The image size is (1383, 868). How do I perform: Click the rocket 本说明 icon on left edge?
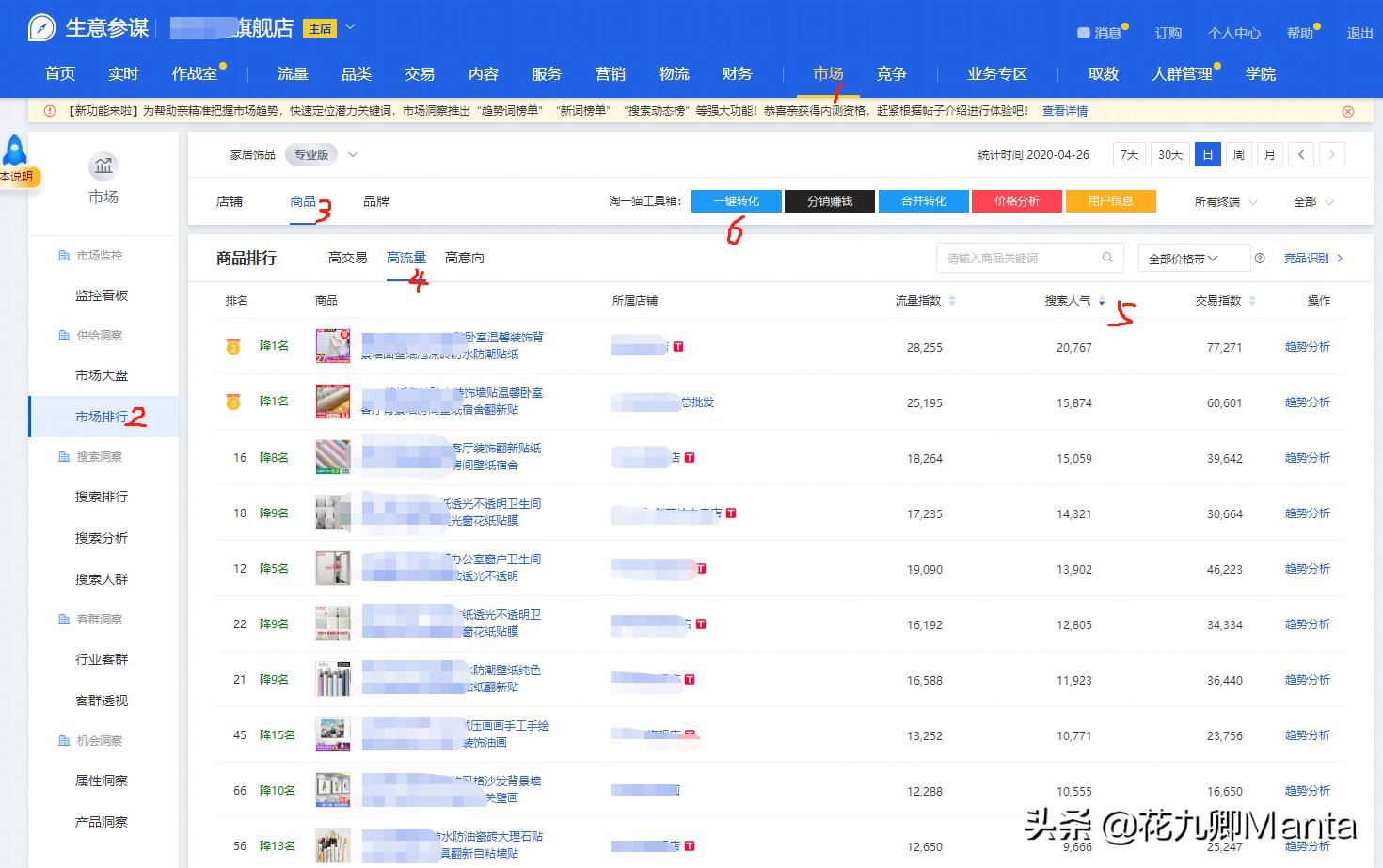pyautogui.click(x=15, y=149)
